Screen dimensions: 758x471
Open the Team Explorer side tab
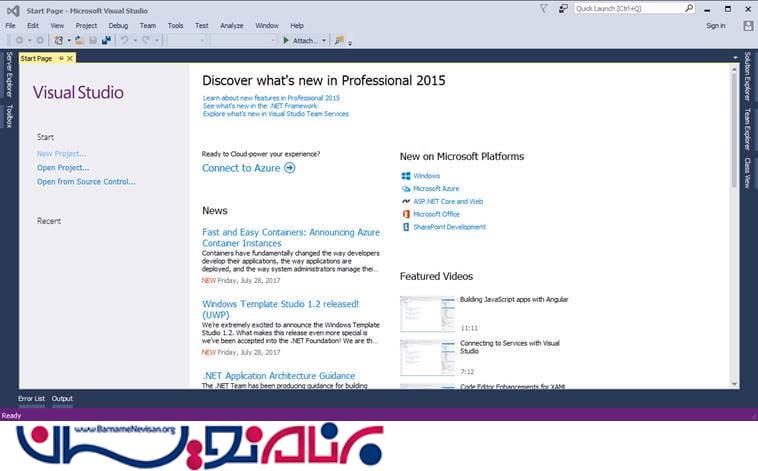point(747,128)
